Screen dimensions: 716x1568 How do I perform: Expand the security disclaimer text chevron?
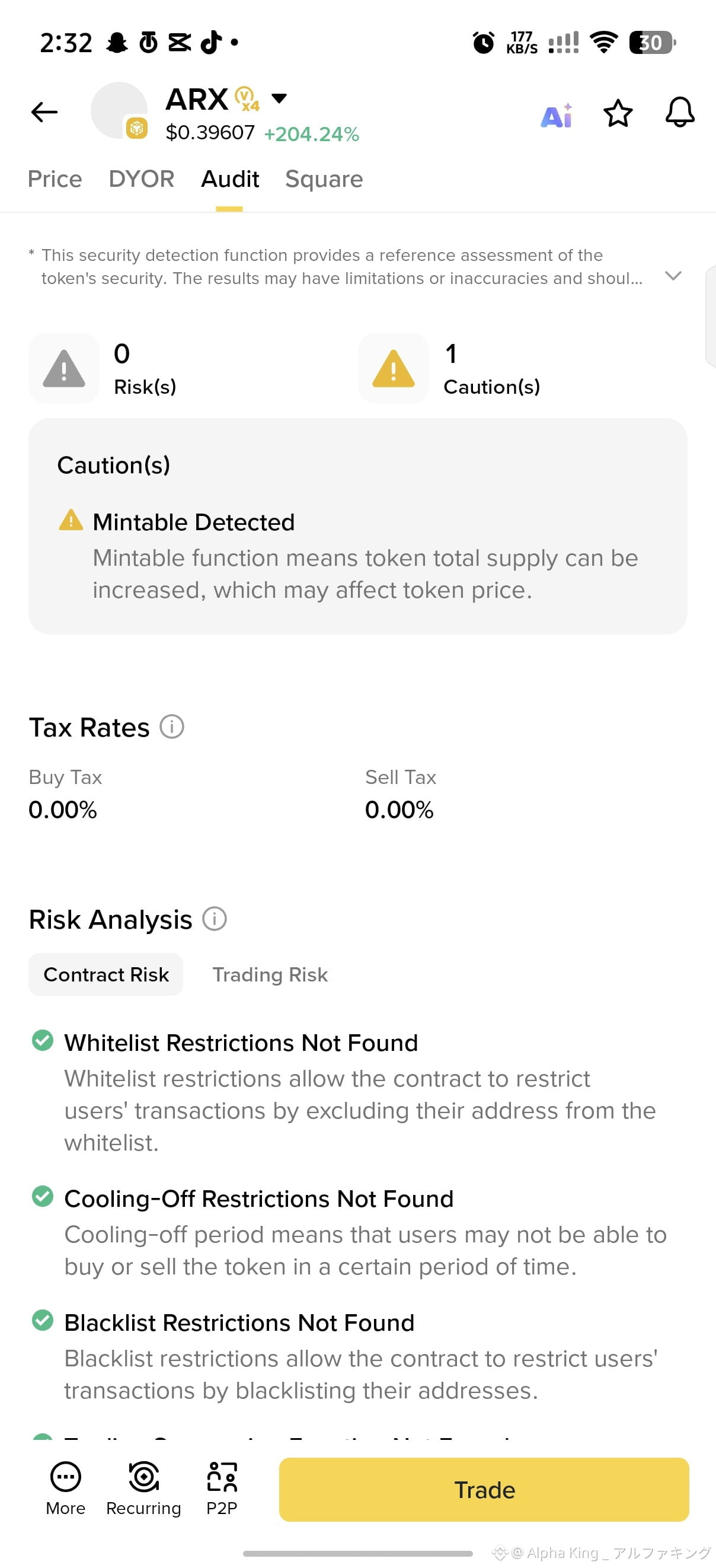[x=673, y=276]
